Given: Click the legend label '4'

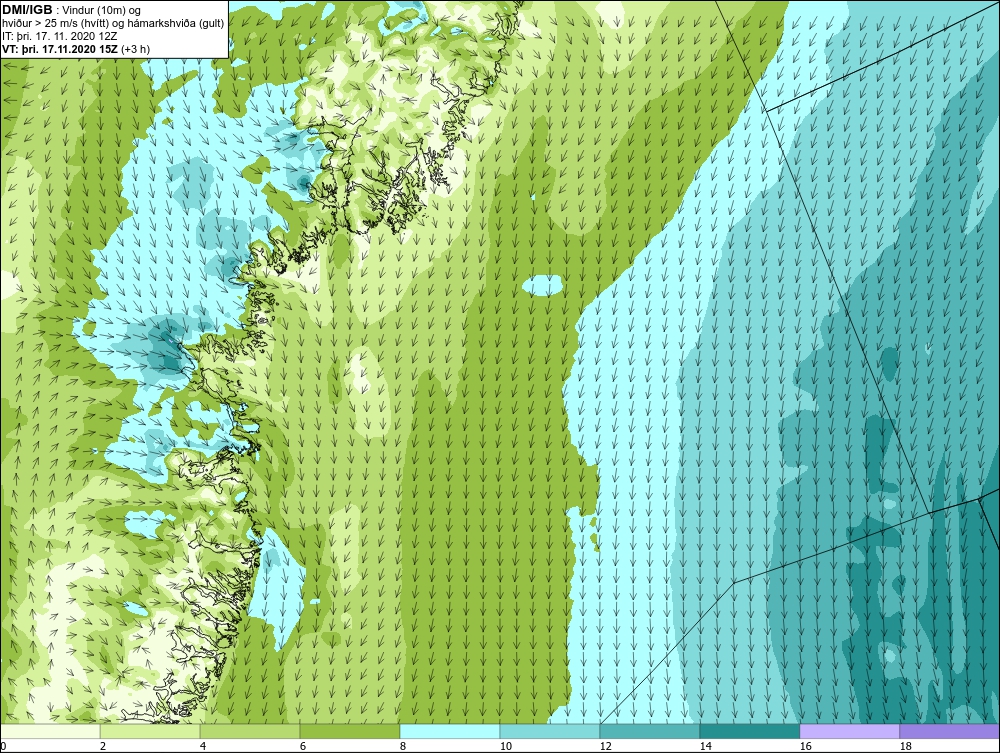Looking at the screenshot, I should click(x=203, y=746).
